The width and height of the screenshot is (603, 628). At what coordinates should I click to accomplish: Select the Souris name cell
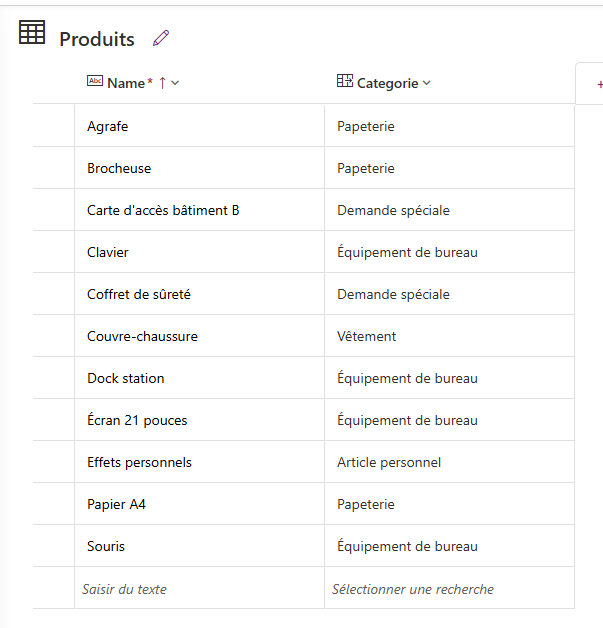pyautogui.click(x=199, y=546)
